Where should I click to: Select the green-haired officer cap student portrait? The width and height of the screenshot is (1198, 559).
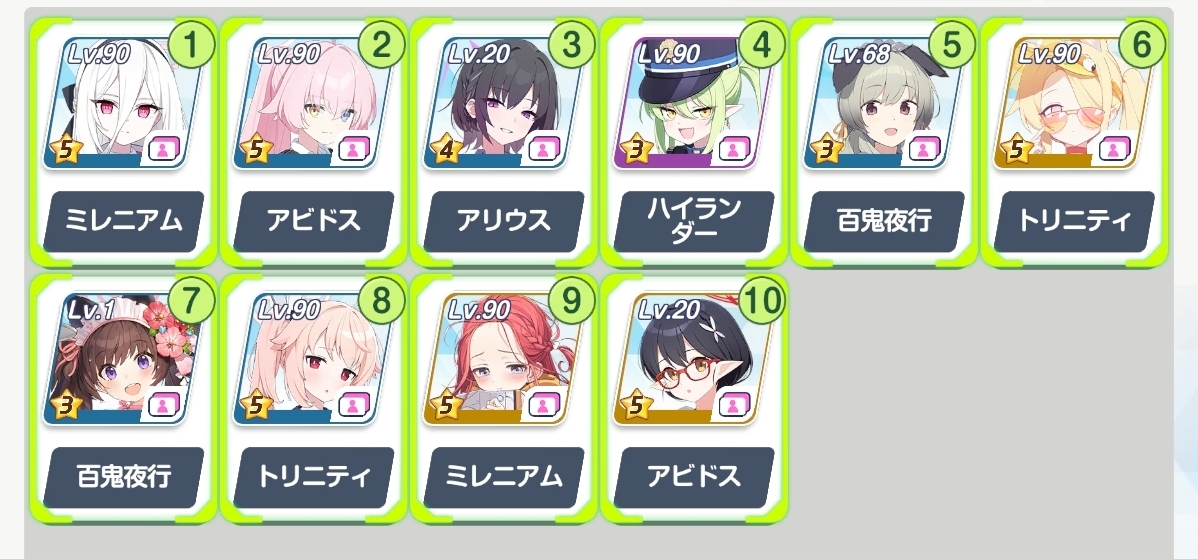coord(692,102)
